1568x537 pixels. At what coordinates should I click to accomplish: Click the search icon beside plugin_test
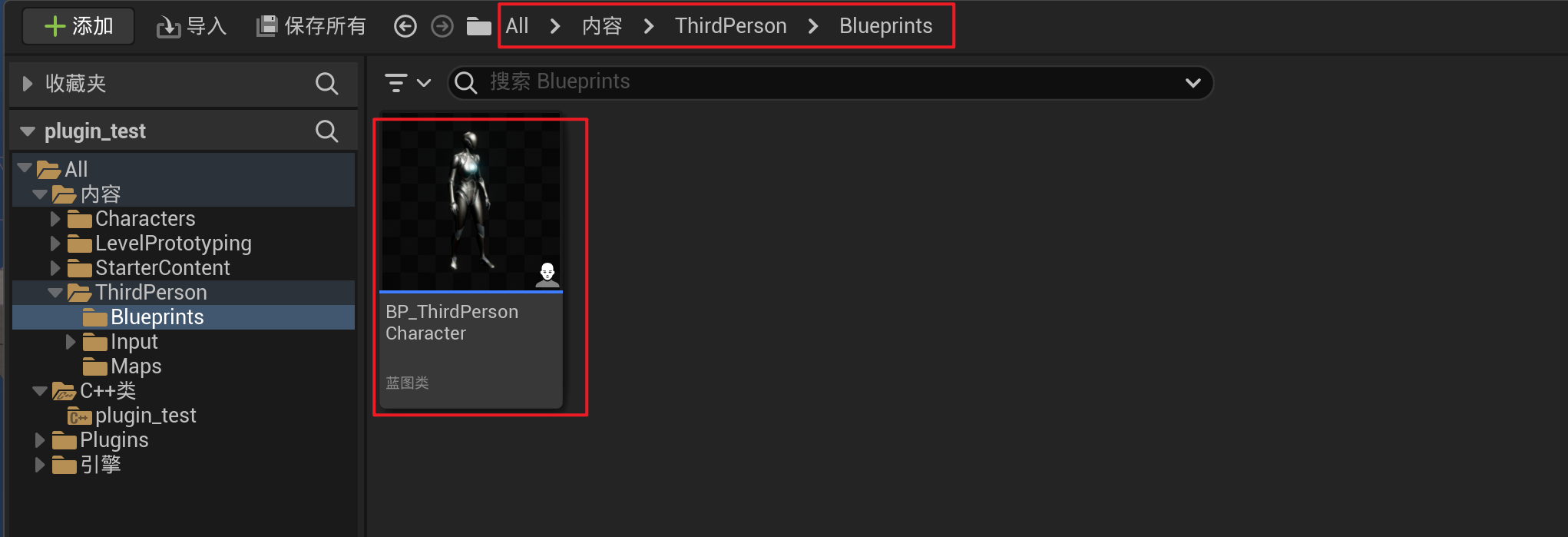326,131
